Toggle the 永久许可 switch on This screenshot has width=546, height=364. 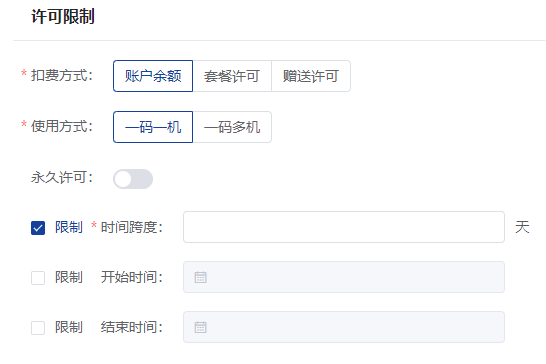[x=133, y=179]
